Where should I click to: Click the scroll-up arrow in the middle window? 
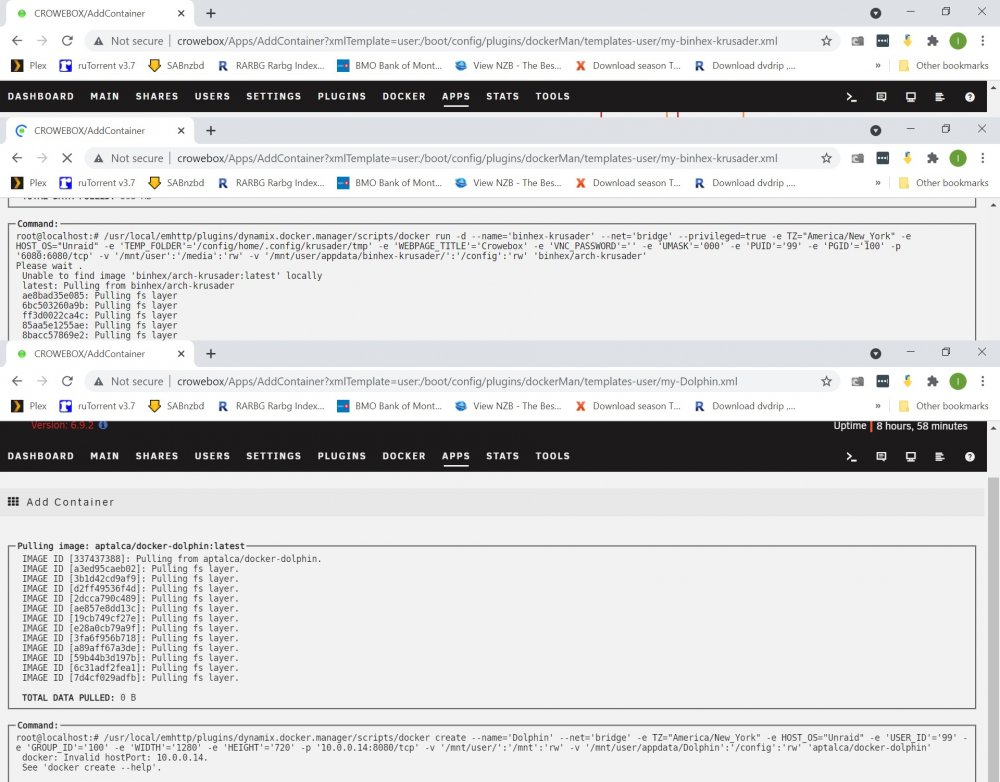coord(994,205)
